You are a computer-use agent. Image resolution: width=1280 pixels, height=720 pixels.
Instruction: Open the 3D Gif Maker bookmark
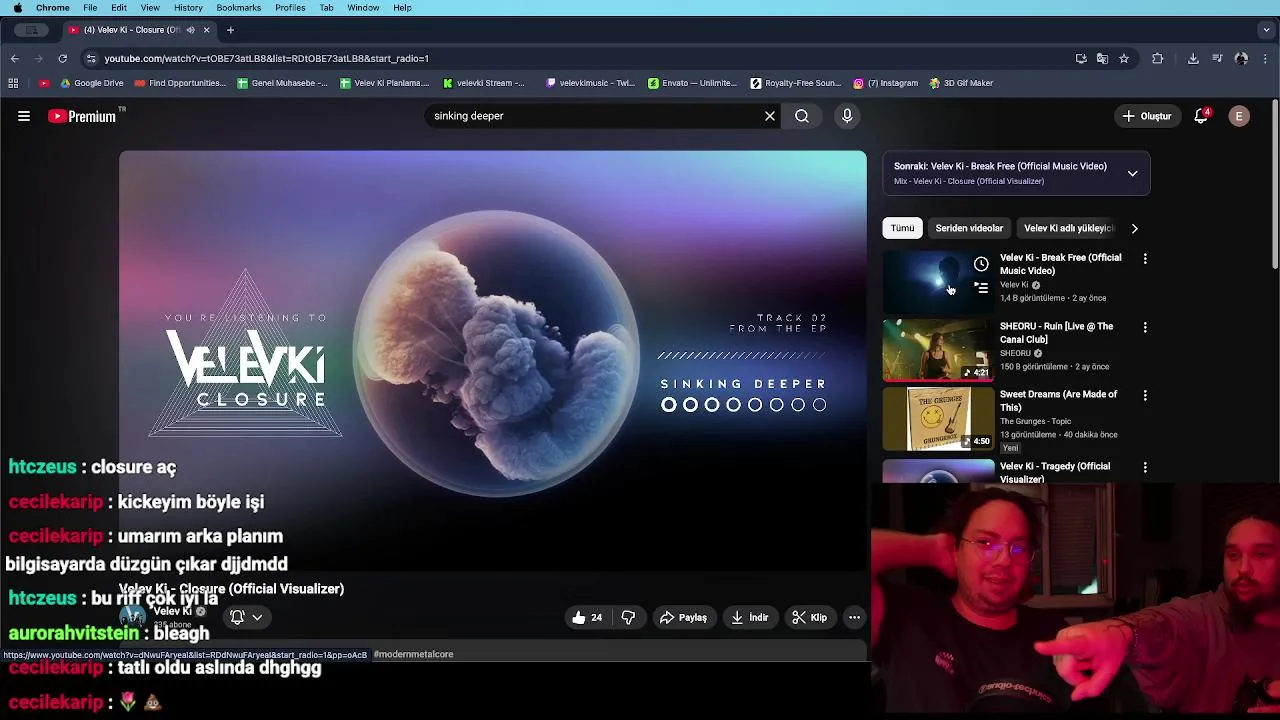(961, 83)
